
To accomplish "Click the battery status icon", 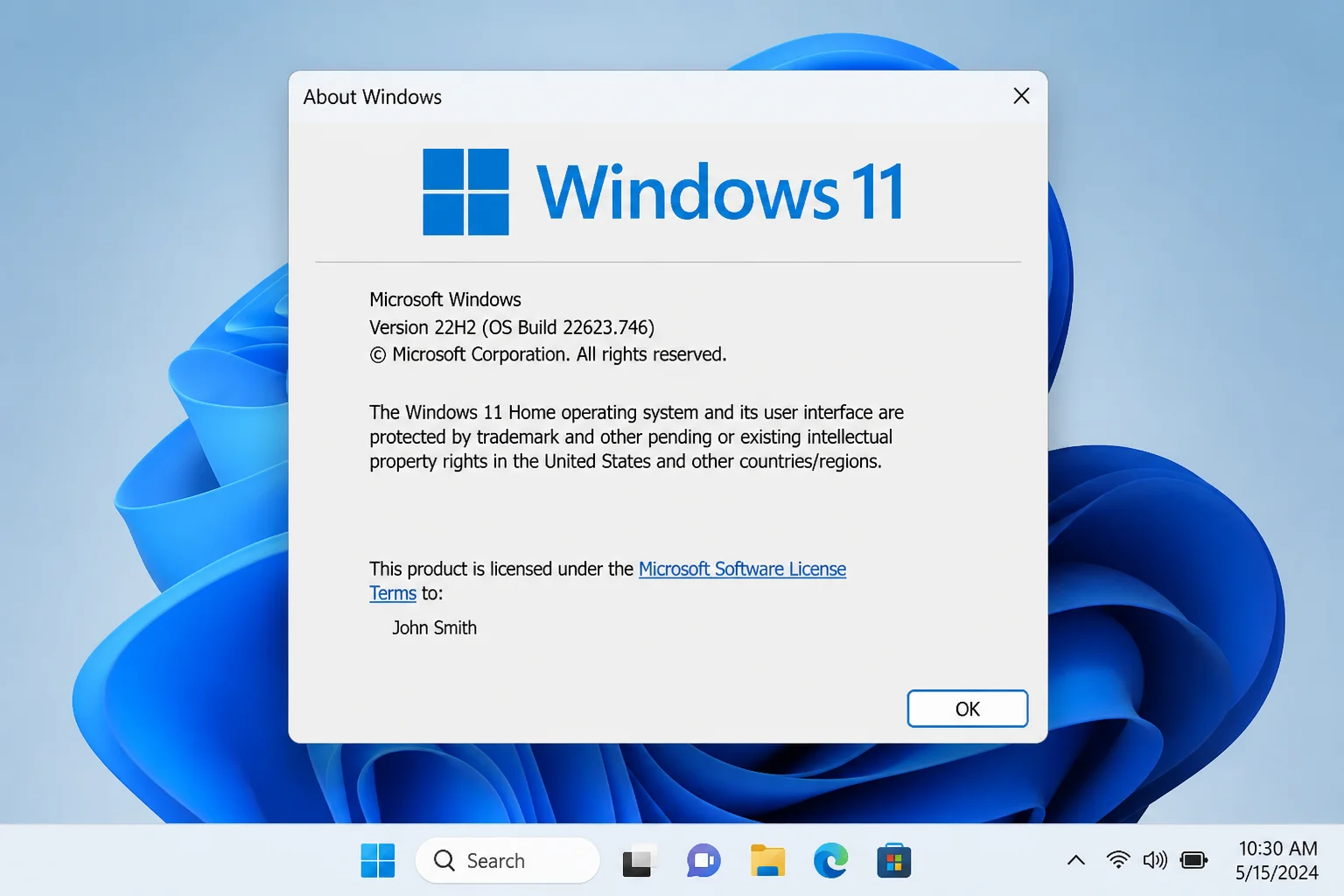I will point(1194,860).
